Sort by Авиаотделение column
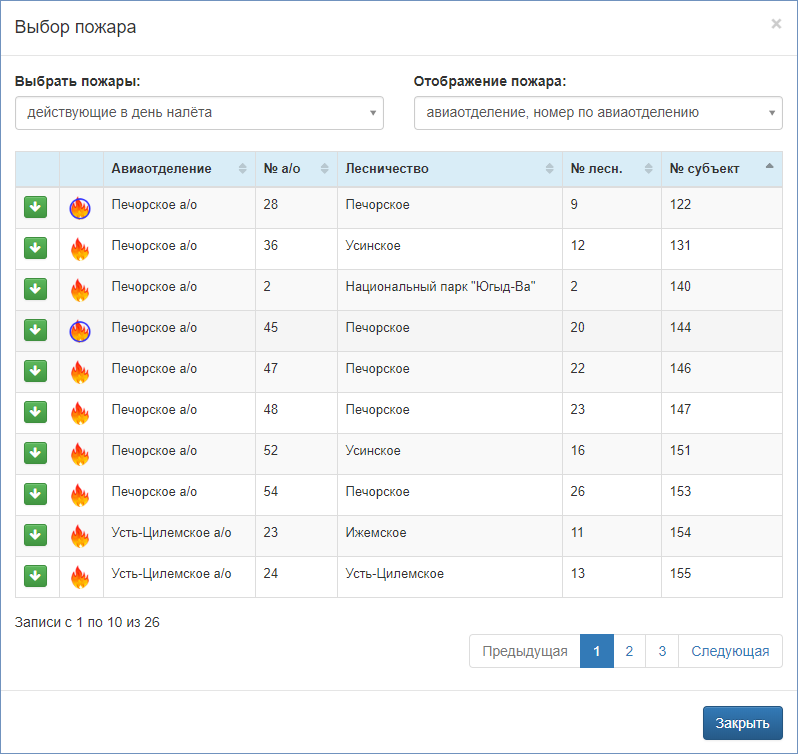 coord(179,169)
